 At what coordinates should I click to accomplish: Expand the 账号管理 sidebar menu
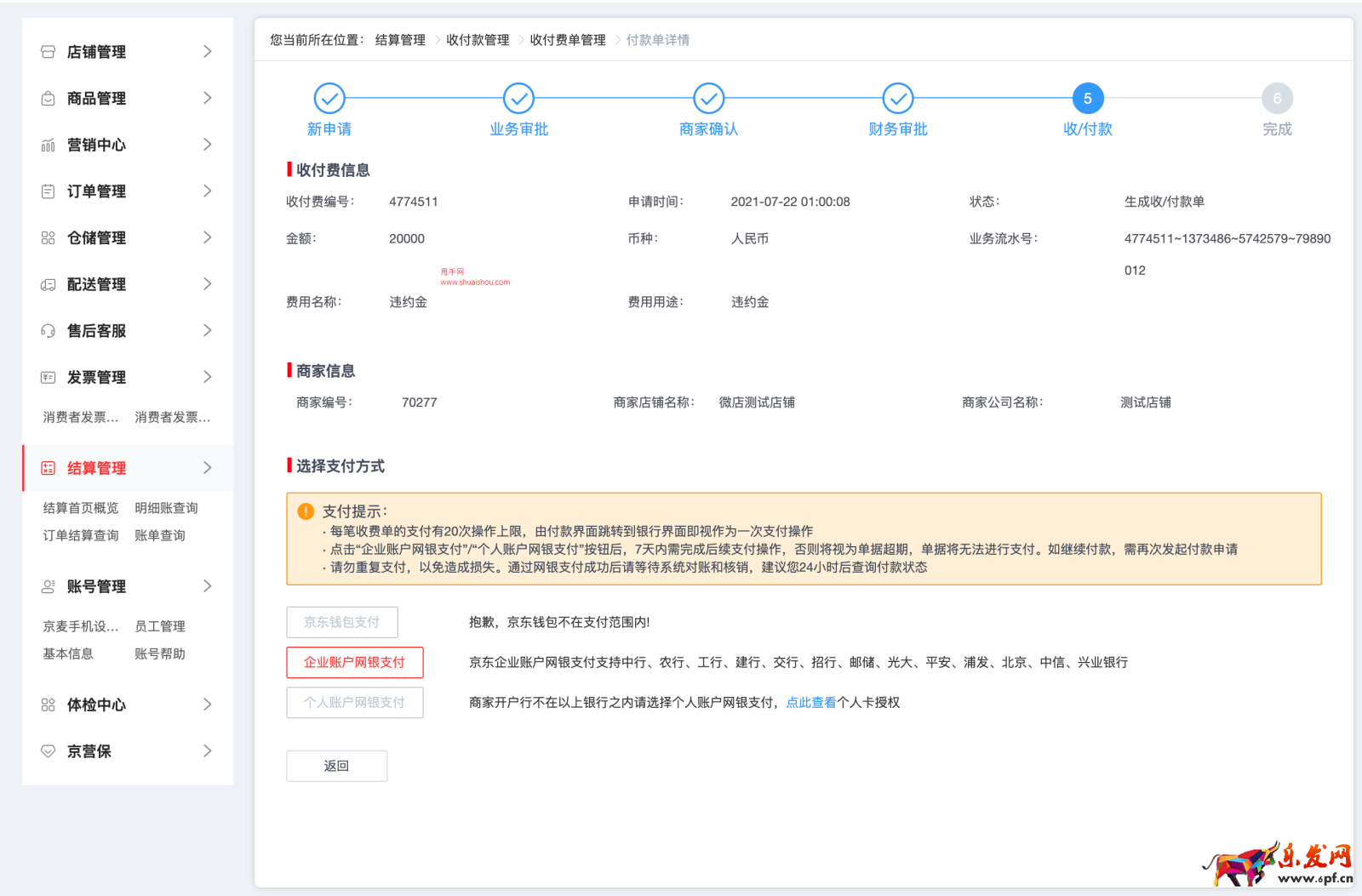207,585
